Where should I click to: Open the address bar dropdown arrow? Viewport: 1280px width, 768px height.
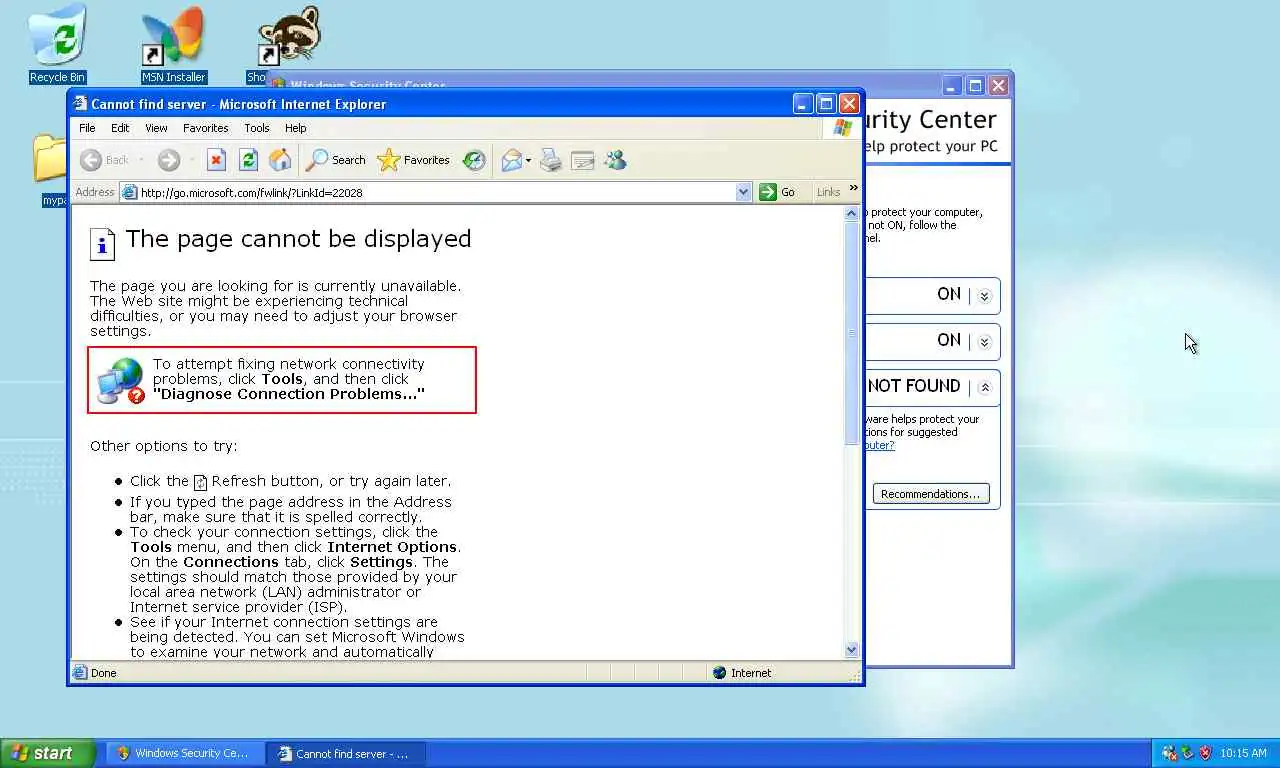coord(743,192)
